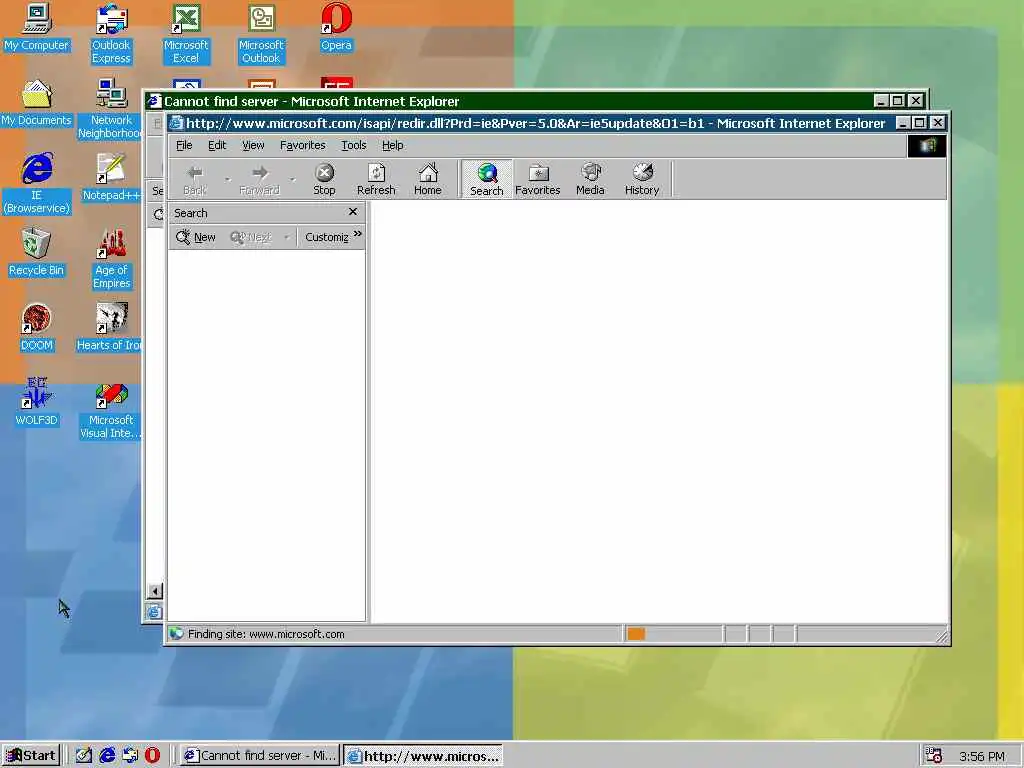Launch Internet Explorer from Quick Launch
Viewport: 1024px width, 768px height.
click(106, 756)
